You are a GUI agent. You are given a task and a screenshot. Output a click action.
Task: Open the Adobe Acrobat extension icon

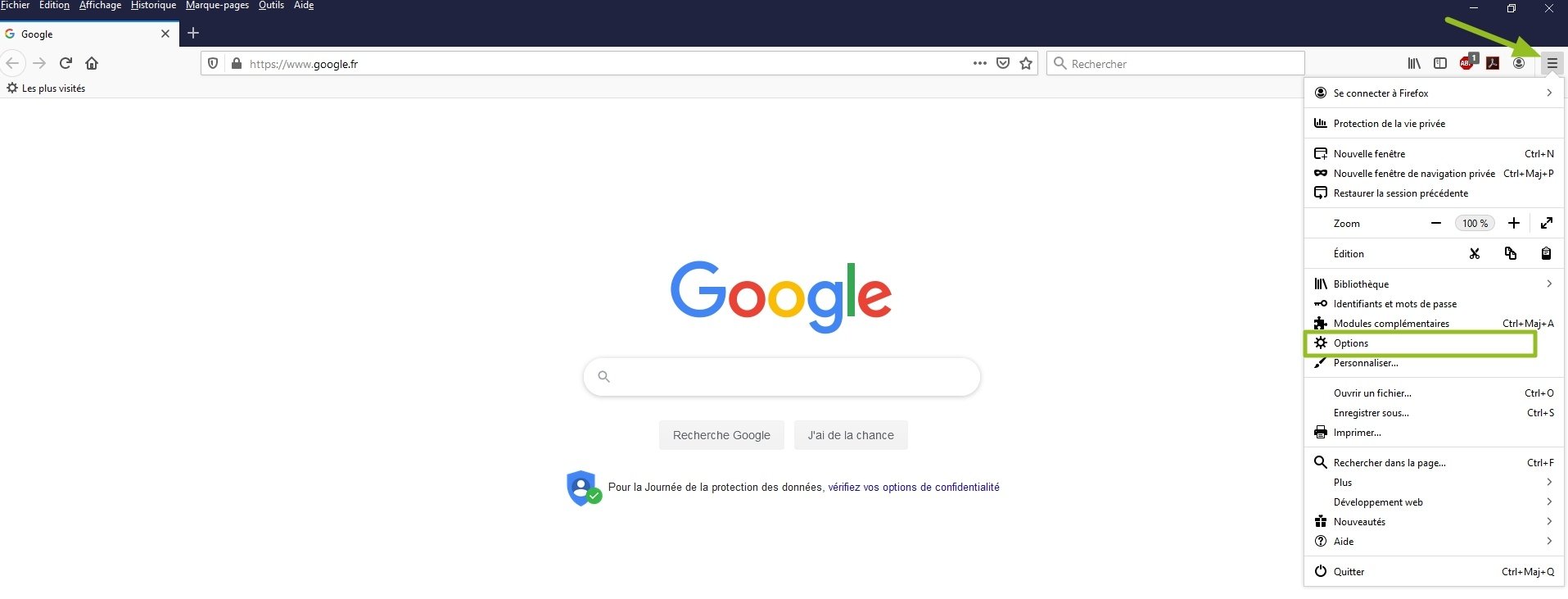(1493, 63)
